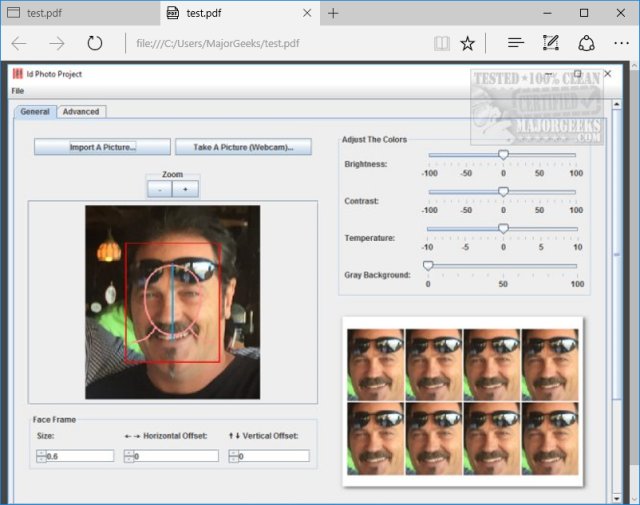
Task: Click Import A Picture button
Action: tap(102, 147)
